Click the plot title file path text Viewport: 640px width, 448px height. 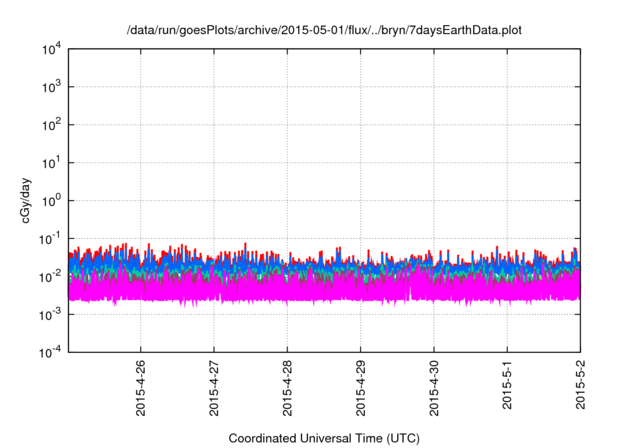tap(324, 31)
